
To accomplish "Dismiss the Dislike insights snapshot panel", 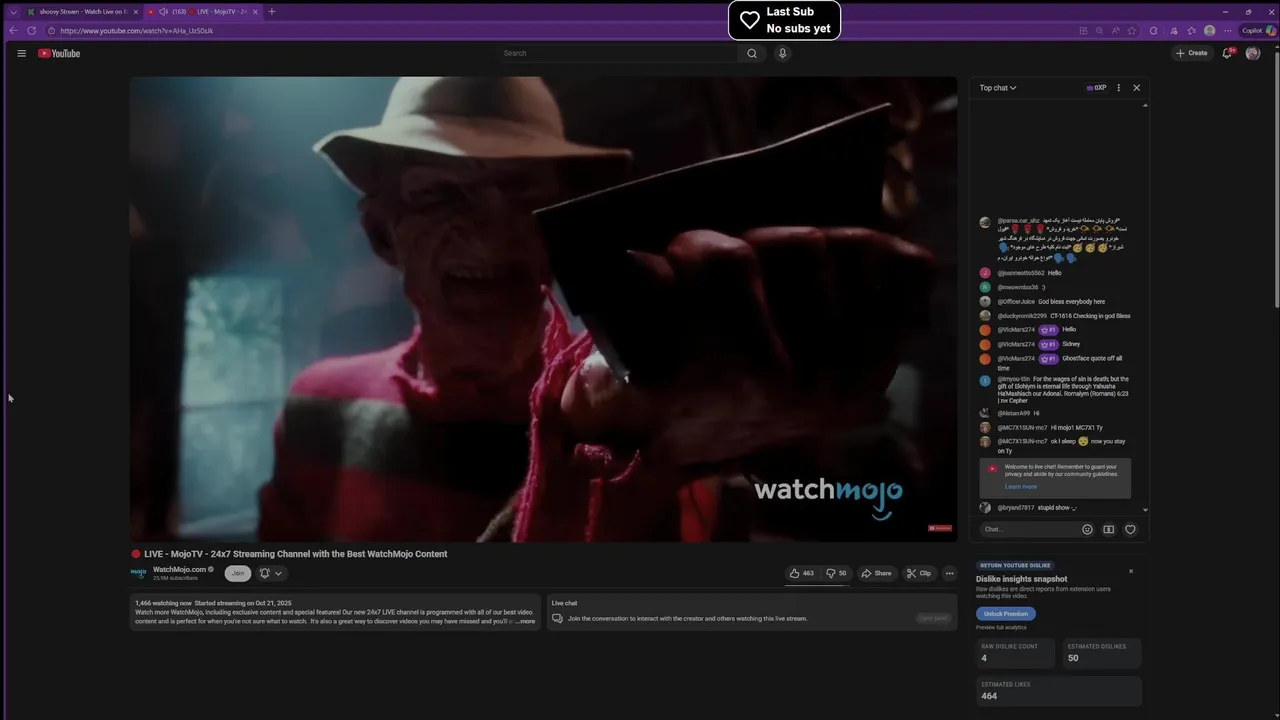I will click(x=1131, y=571).
